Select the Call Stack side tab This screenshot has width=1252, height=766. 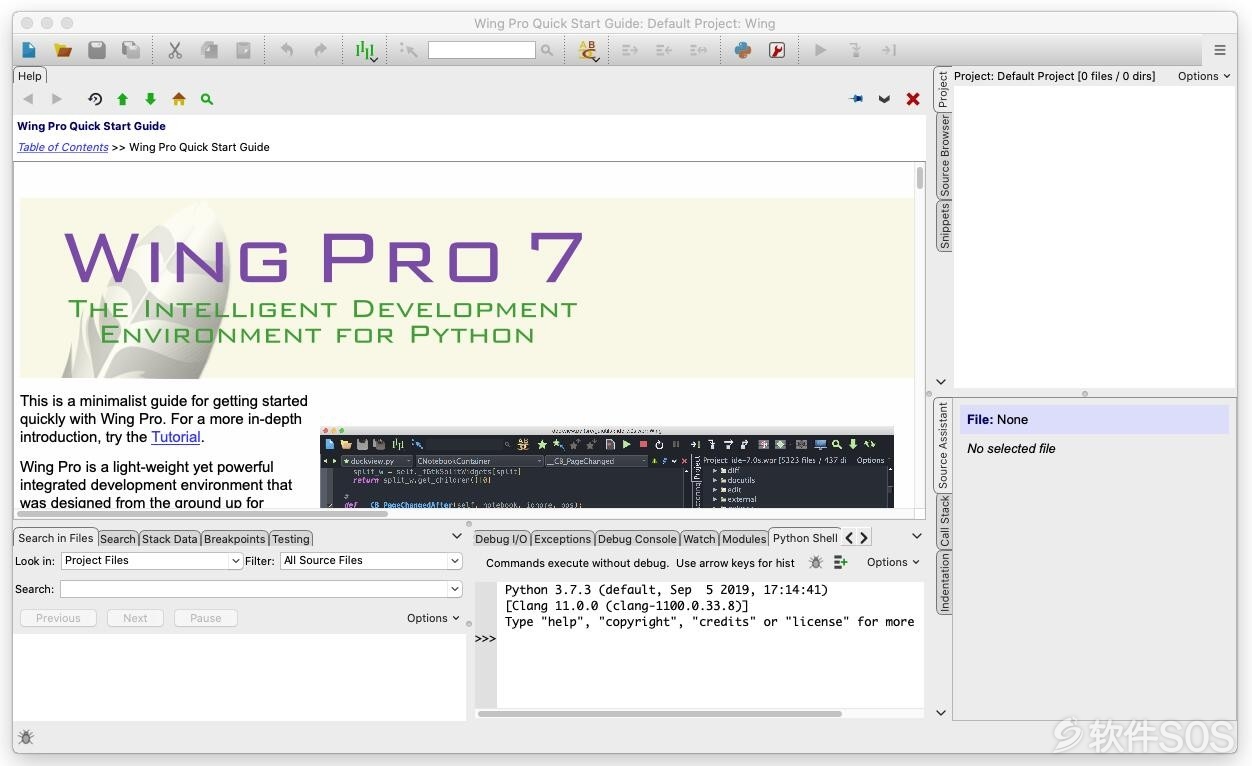[943, 522]
